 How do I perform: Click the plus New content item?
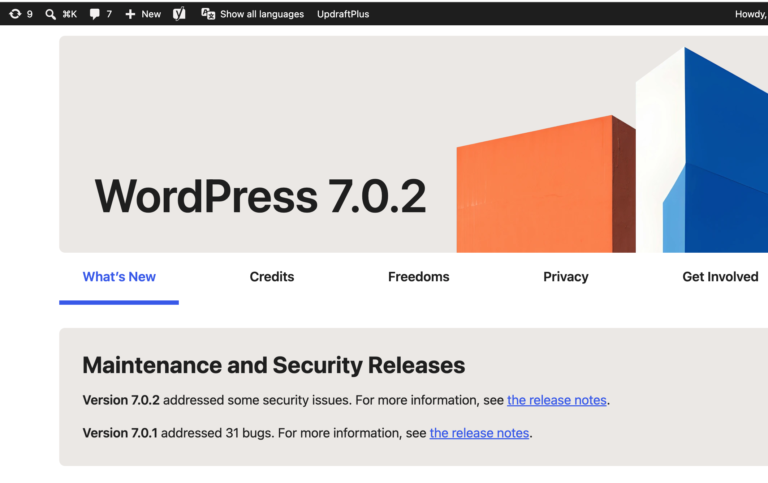click(143, 14)
